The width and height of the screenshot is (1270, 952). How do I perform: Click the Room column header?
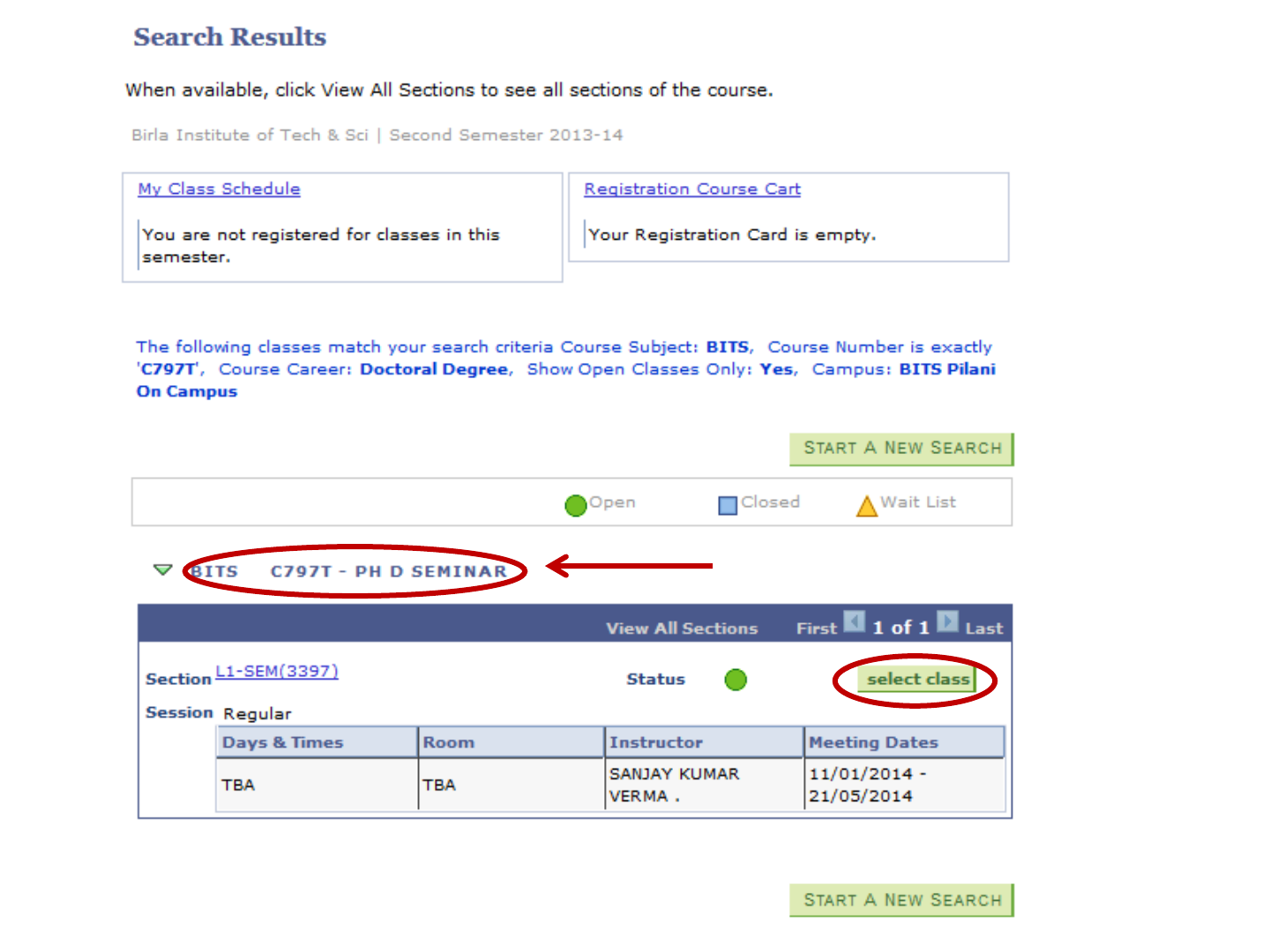pos(512,742)
